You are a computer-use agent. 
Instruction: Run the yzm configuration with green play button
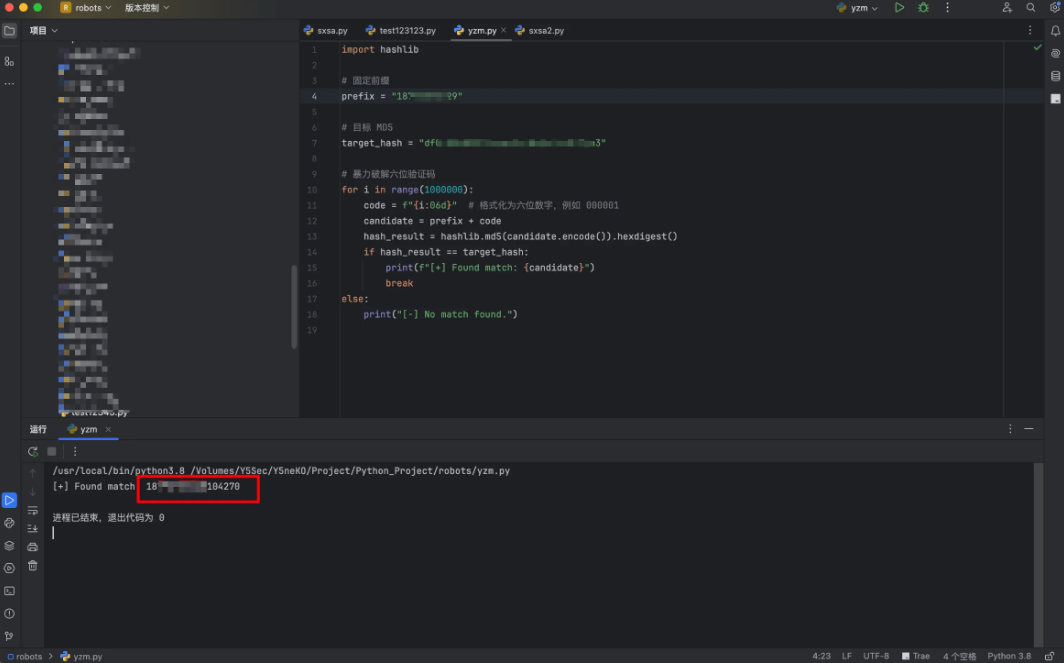[899, 8]
